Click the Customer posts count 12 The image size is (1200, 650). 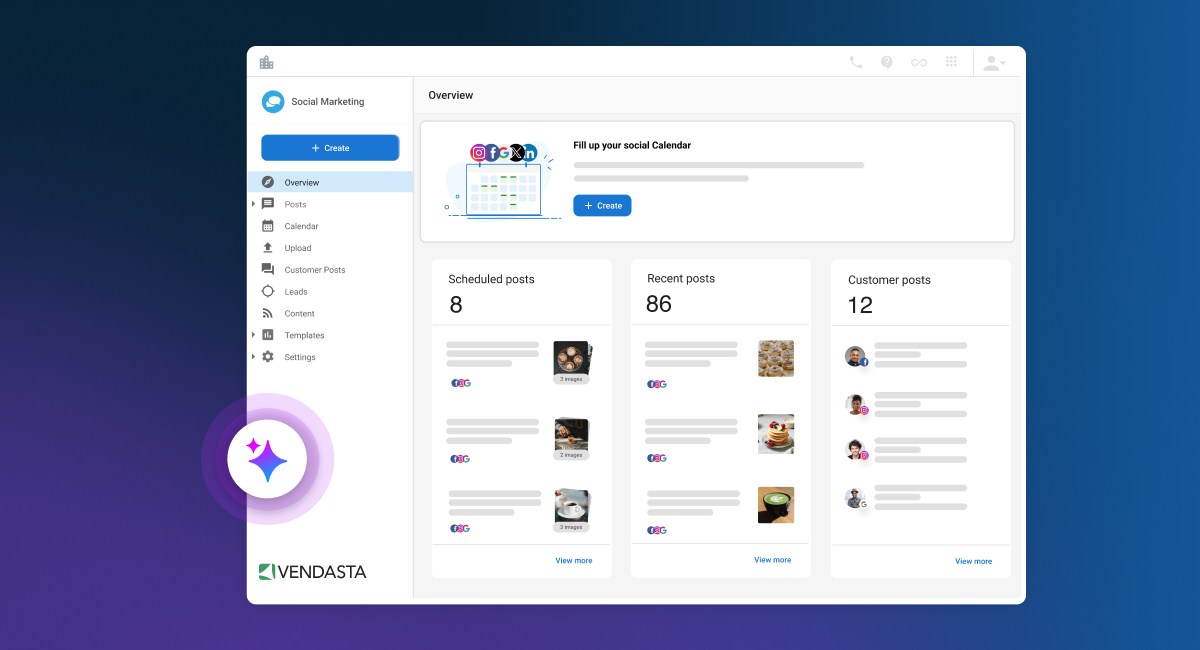(x=860, y=305)
